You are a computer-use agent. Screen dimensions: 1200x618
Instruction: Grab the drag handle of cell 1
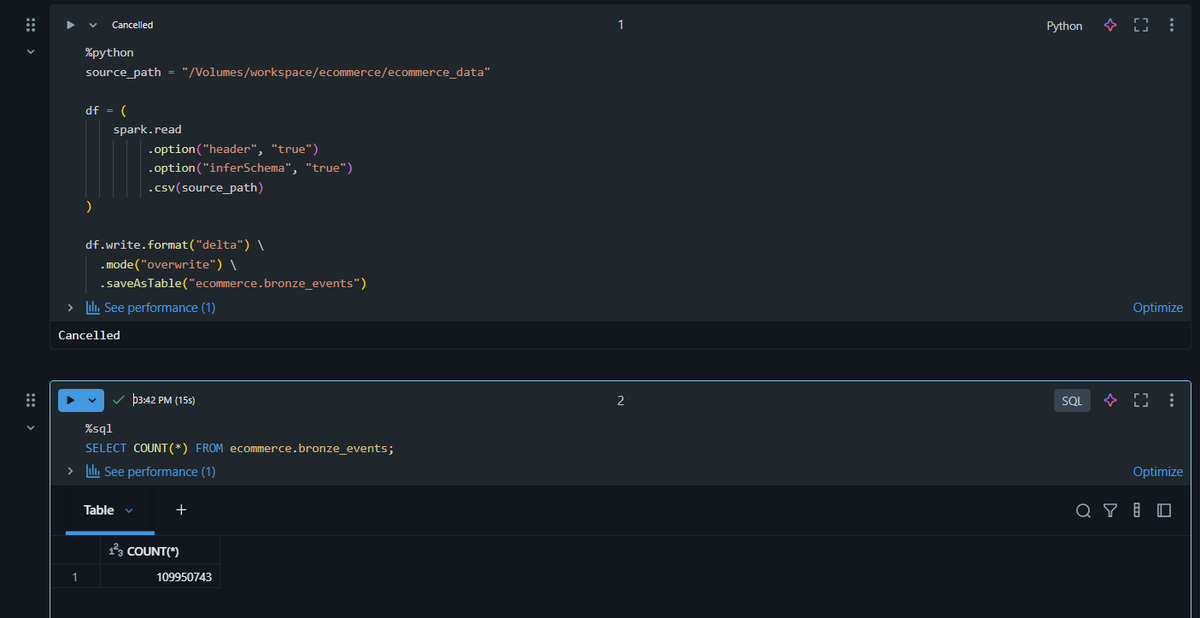(x=30, y=25)
